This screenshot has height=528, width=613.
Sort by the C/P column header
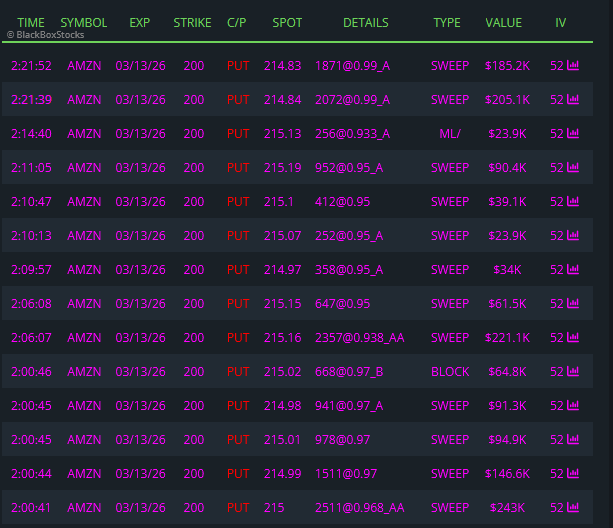237,23
